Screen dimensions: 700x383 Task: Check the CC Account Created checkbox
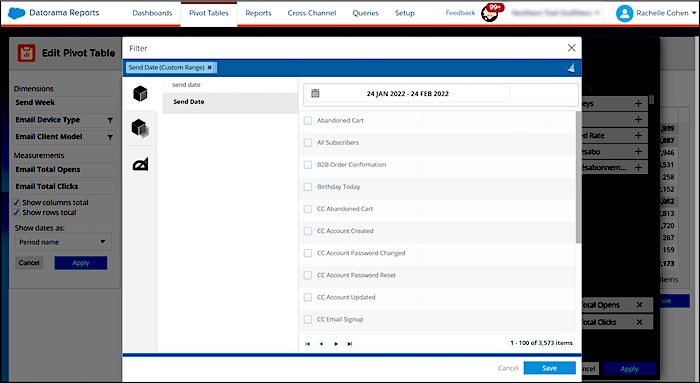point(308,231)
